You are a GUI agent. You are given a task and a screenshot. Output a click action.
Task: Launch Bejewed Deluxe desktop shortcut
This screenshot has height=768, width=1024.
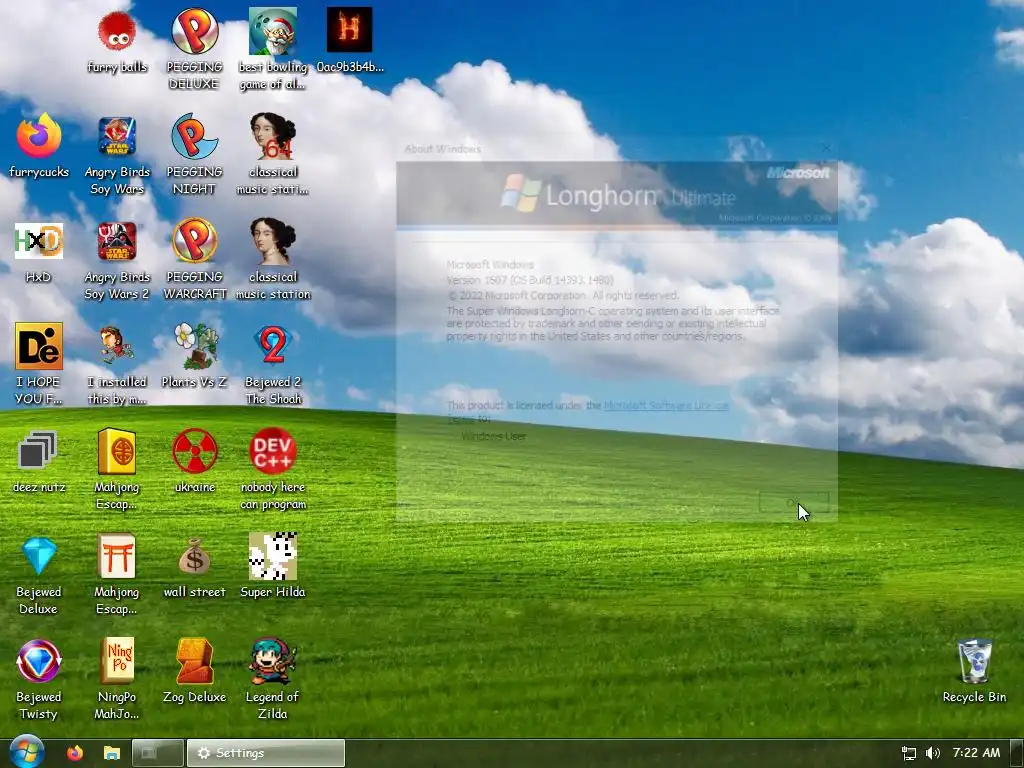point(39,575)
